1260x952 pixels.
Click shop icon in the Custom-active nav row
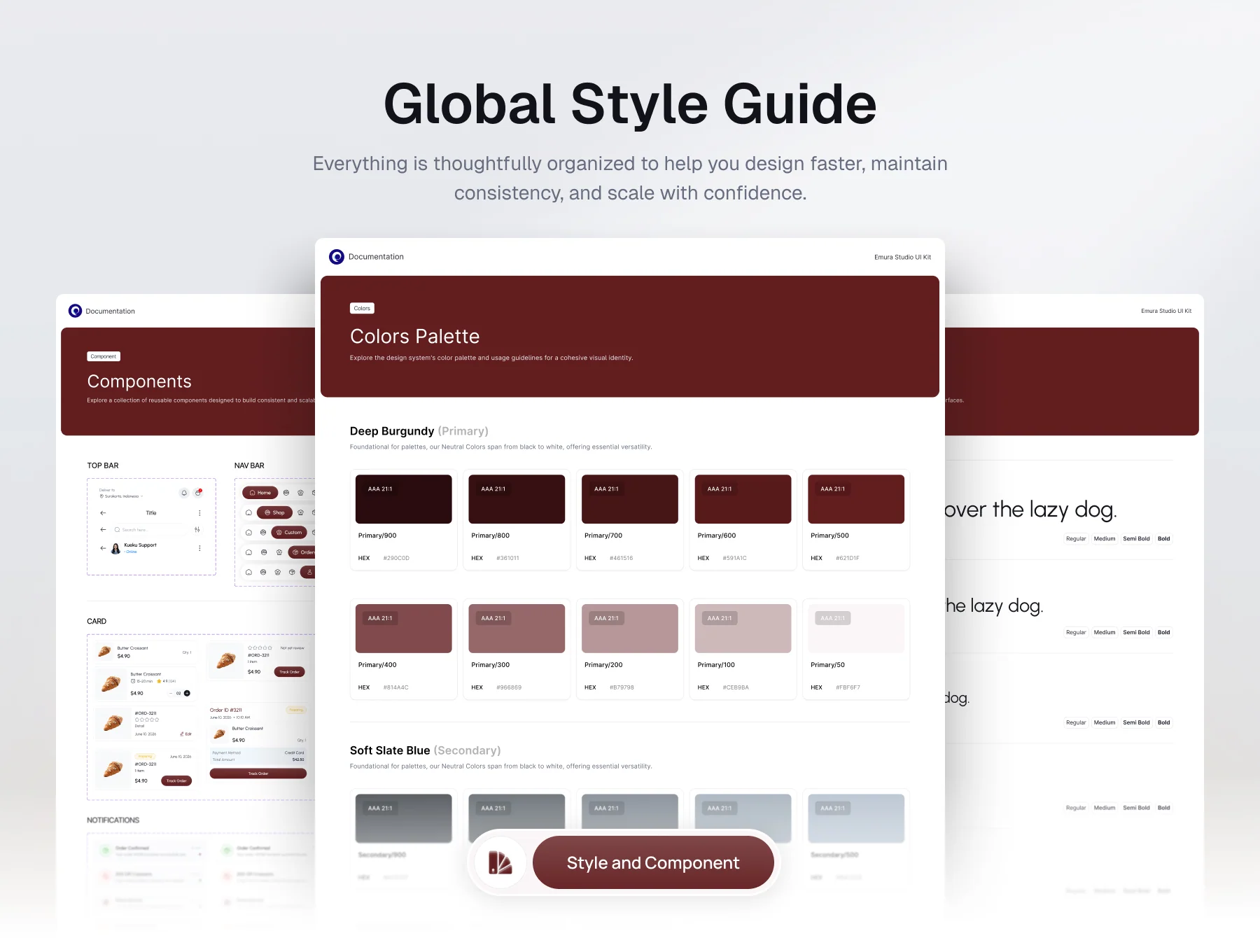[x=263, y=533]
